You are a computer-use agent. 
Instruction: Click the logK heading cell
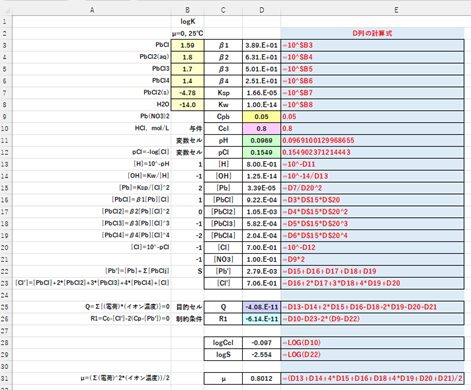point(187,22)
